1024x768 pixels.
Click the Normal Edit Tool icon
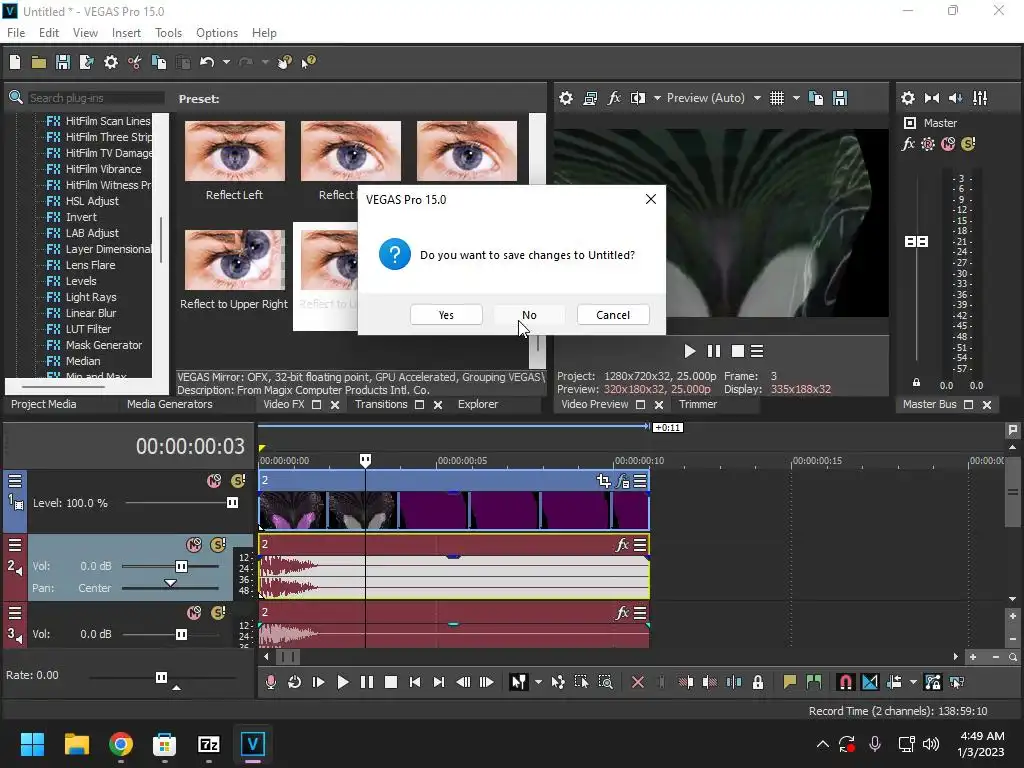pos(519,682)
